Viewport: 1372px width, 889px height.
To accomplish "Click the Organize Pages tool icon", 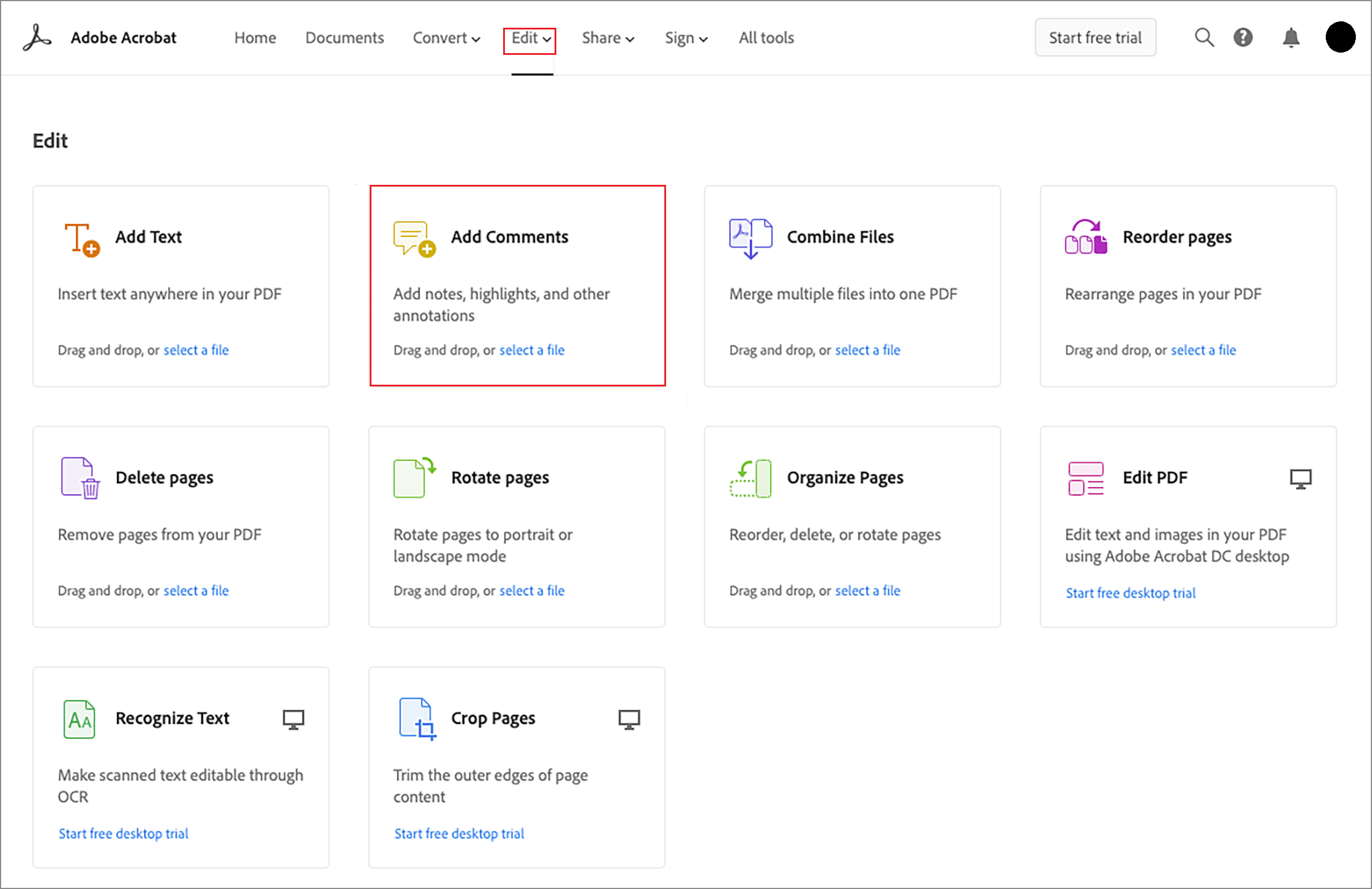I will pyautogui.click(x=750, y=477).
